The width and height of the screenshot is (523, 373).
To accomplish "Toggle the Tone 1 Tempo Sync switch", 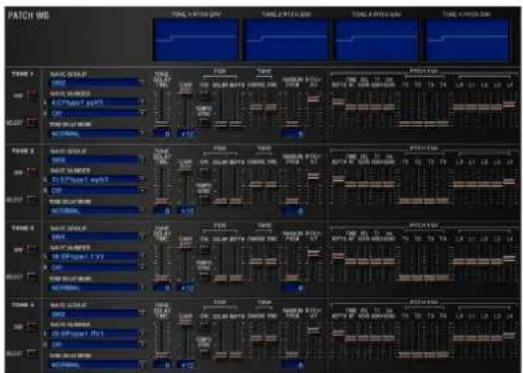I will point(204,121).
